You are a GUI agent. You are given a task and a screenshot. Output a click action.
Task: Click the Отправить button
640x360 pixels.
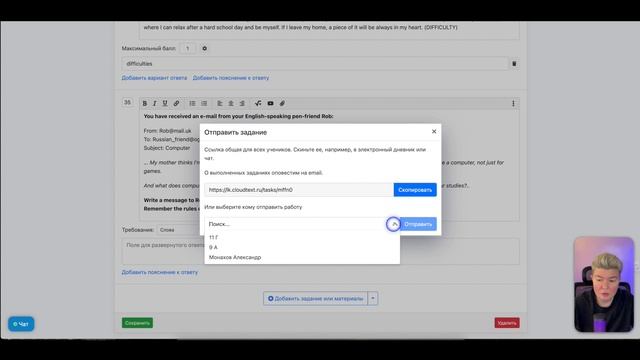click(x=418, y=224)
